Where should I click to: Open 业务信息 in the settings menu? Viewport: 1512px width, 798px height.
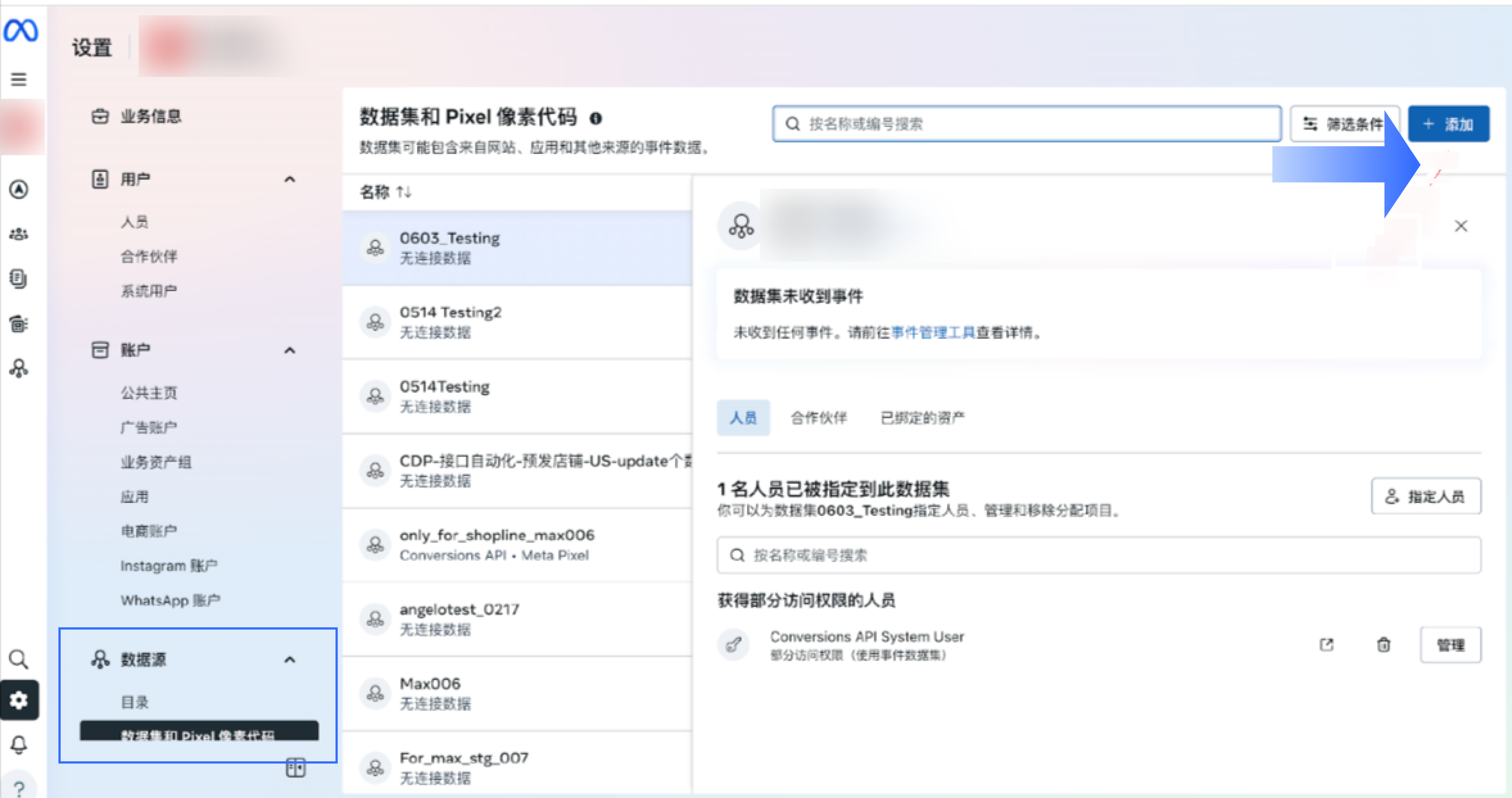151,116
